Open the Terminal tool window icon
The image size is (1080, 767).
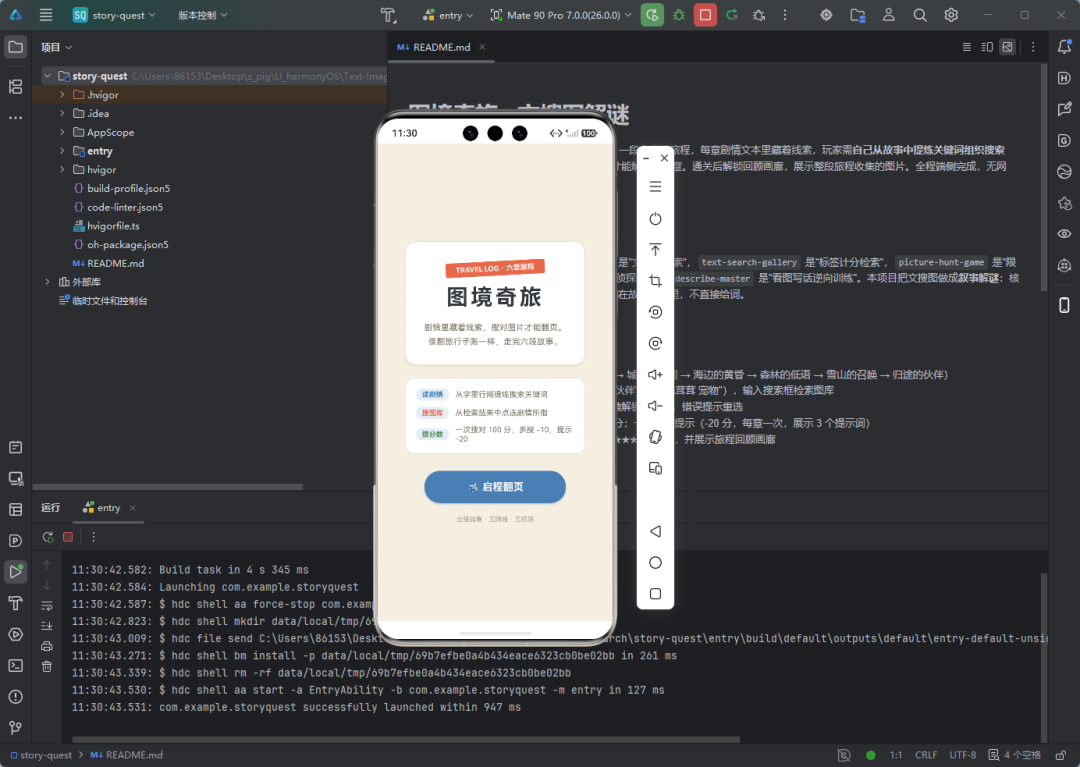click(x=15, y=665)
